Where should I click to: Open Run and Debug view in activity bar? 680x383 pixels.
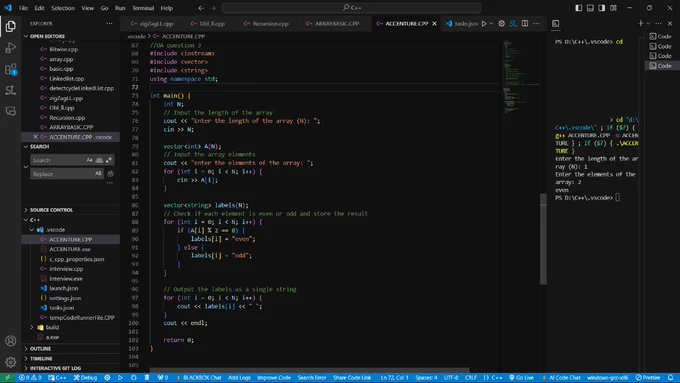pyautogui.click(x=10, y=48)
